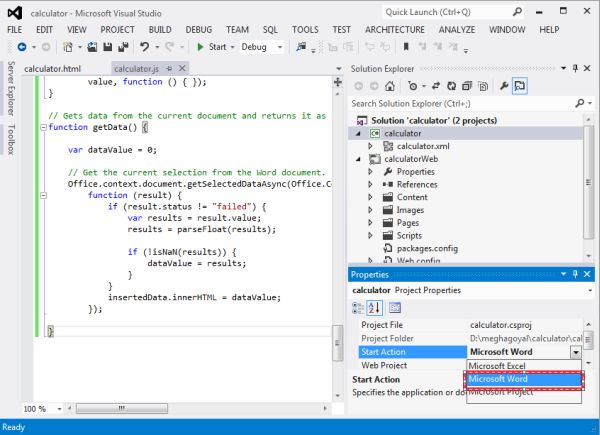Click the Home icon in Solution Explorer
The width and height of the screenshot is (600, 435).
[x=389, y=86]
